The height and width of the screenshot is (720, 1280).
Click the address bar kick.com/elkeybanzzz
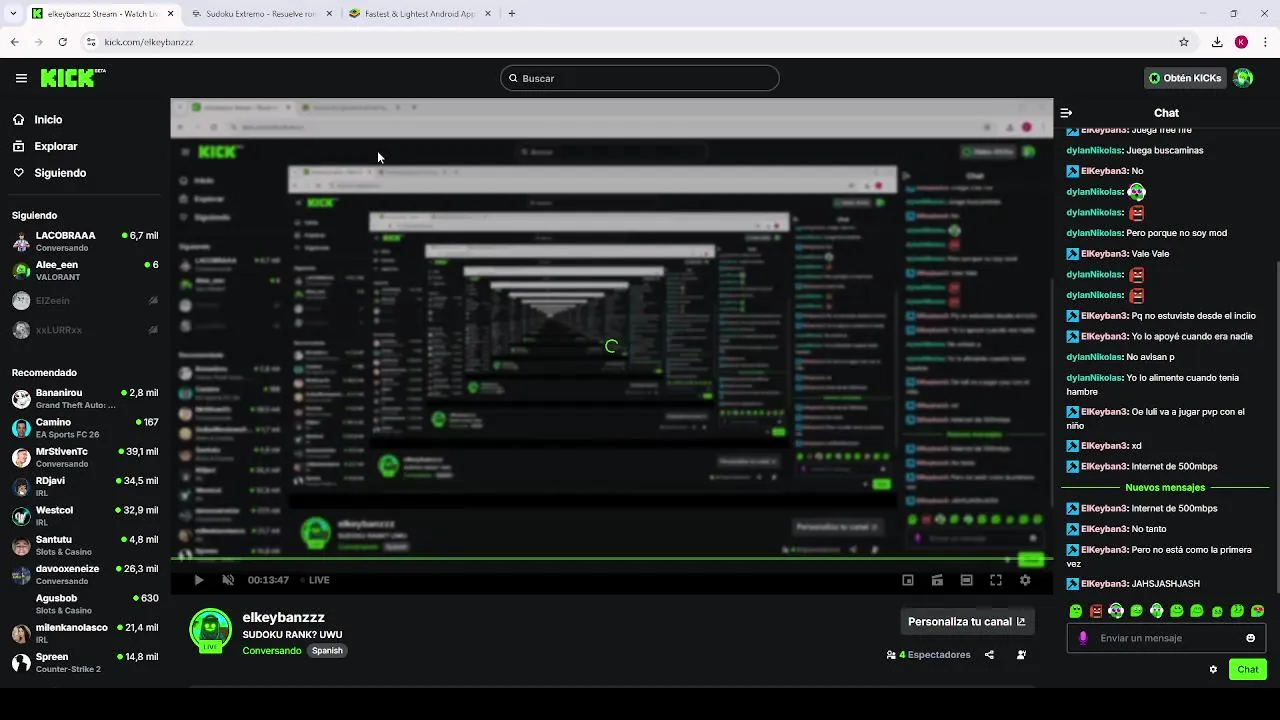coord(148,42)
